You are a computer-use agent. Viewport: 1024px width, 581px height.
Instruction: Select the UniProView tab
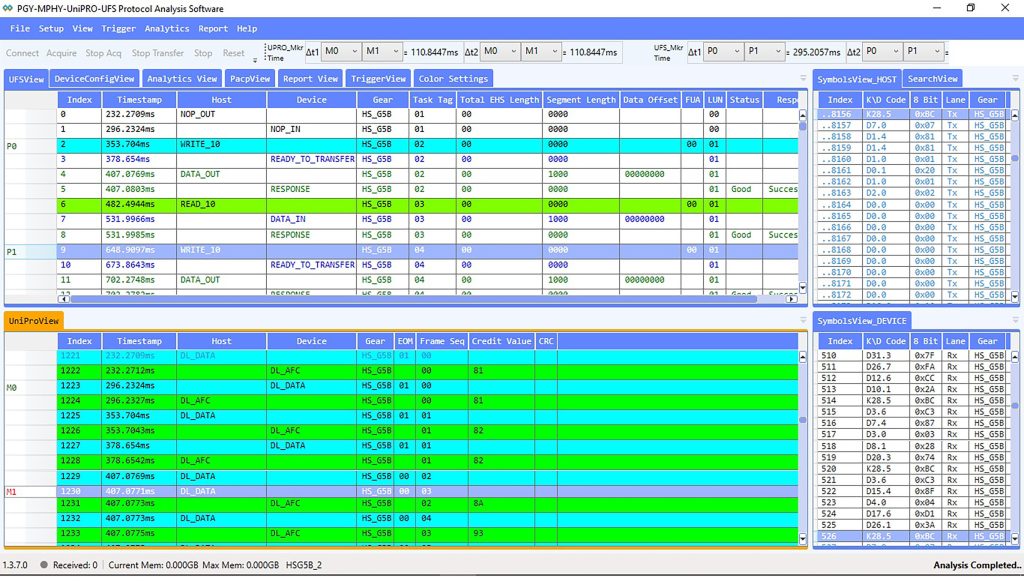pos(34,321)
